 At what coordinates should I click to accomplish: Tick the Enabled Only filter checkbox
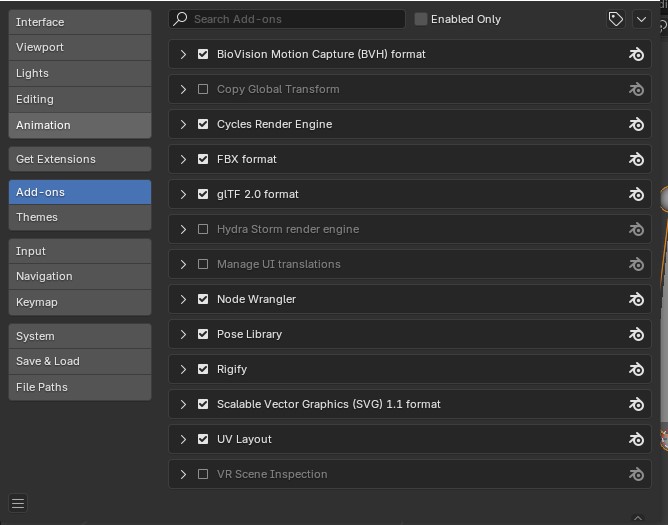coord(420,19)
